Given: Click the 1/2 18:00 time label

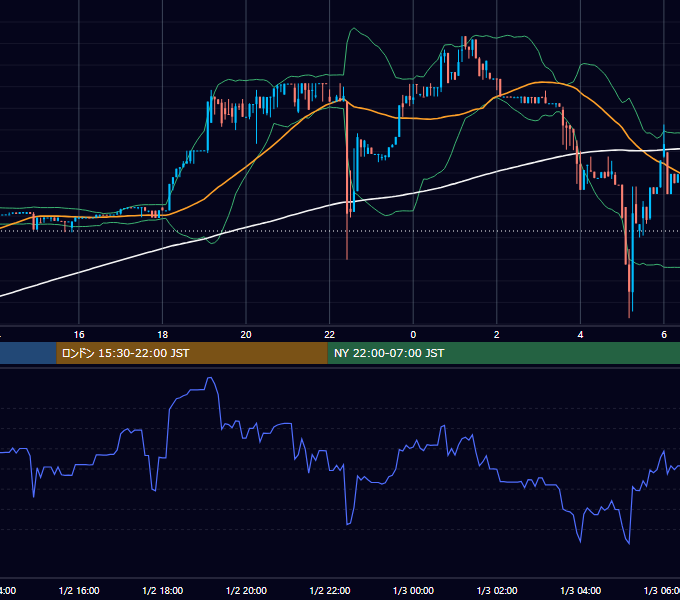Looking at the screenshot, I should point(163,590).
